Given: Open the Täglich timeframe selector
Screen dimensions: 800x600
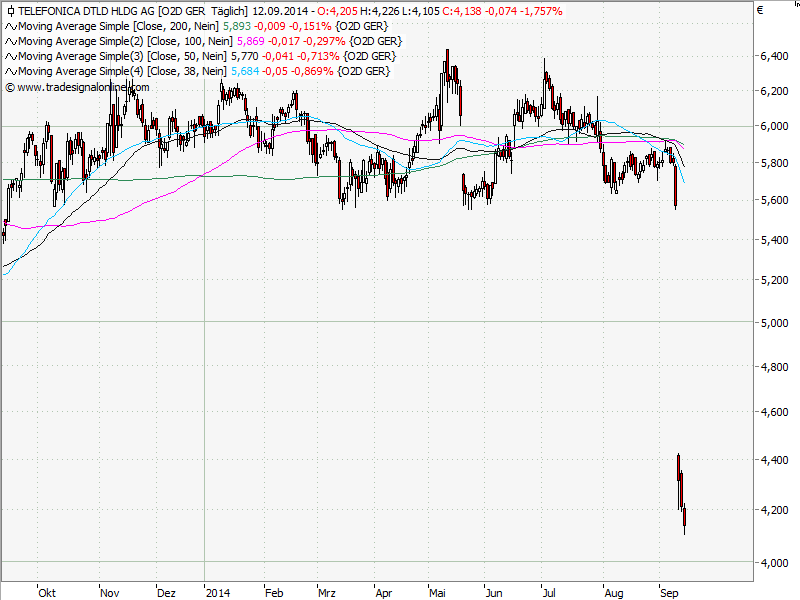Looking at the screenshot, I should click(x=226, y=13).
